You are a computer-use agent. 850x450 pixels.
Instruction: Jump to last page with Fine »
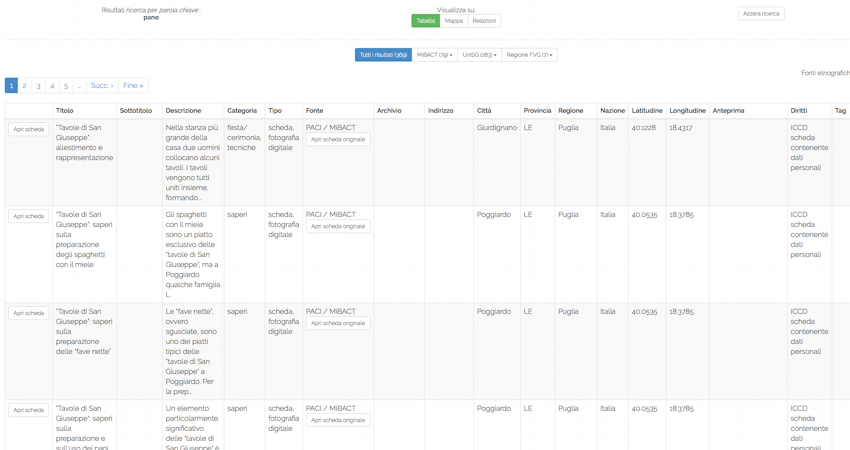click(x=133, y=86)
